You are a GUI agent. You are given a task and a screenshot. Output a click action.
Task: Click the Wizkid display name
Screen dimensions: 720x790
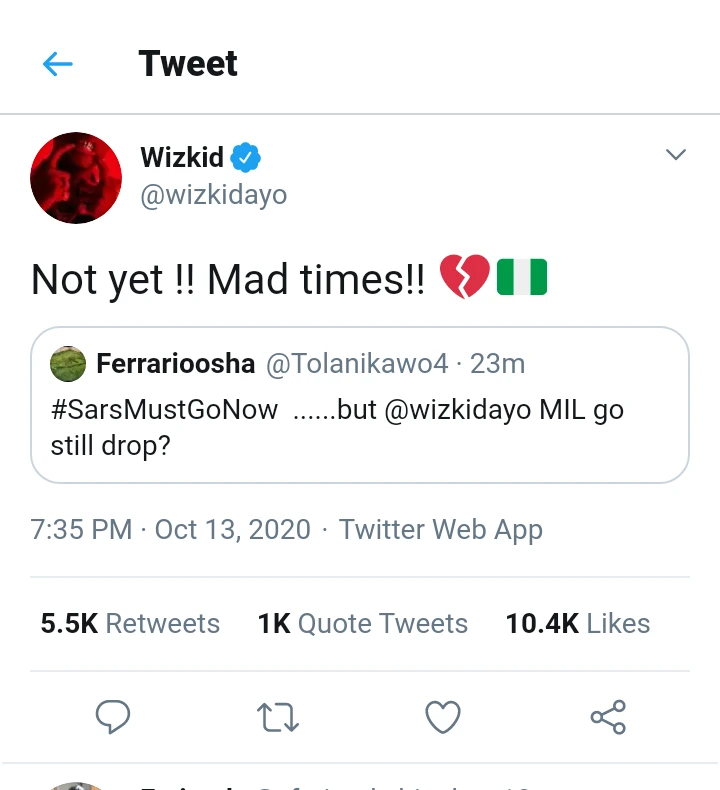tap(182, 157)
